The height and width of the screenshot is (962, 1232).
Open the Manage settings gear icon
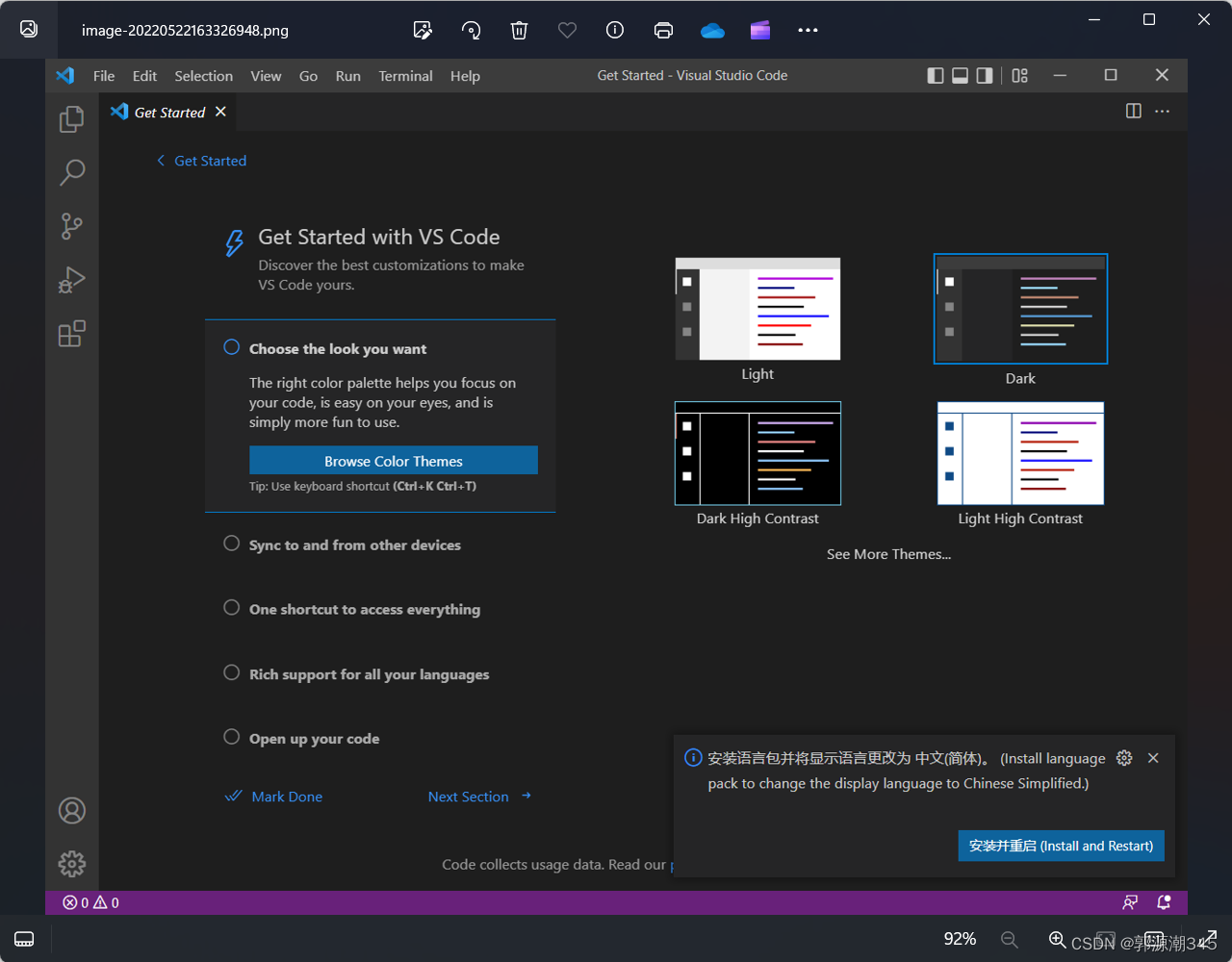(x=72, y=864)
